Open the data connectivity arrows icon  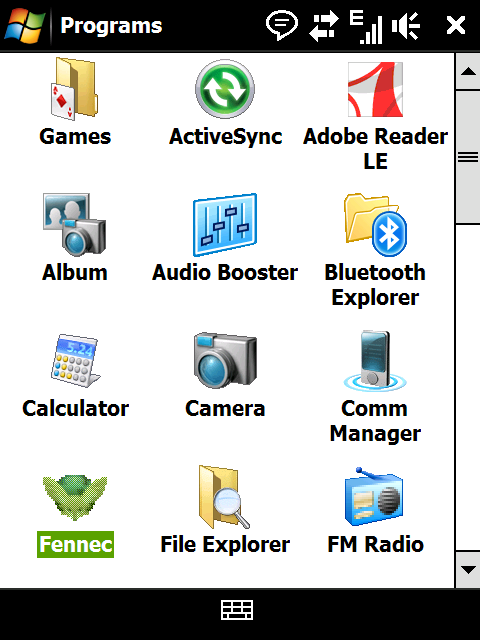[x=324, y=26]
